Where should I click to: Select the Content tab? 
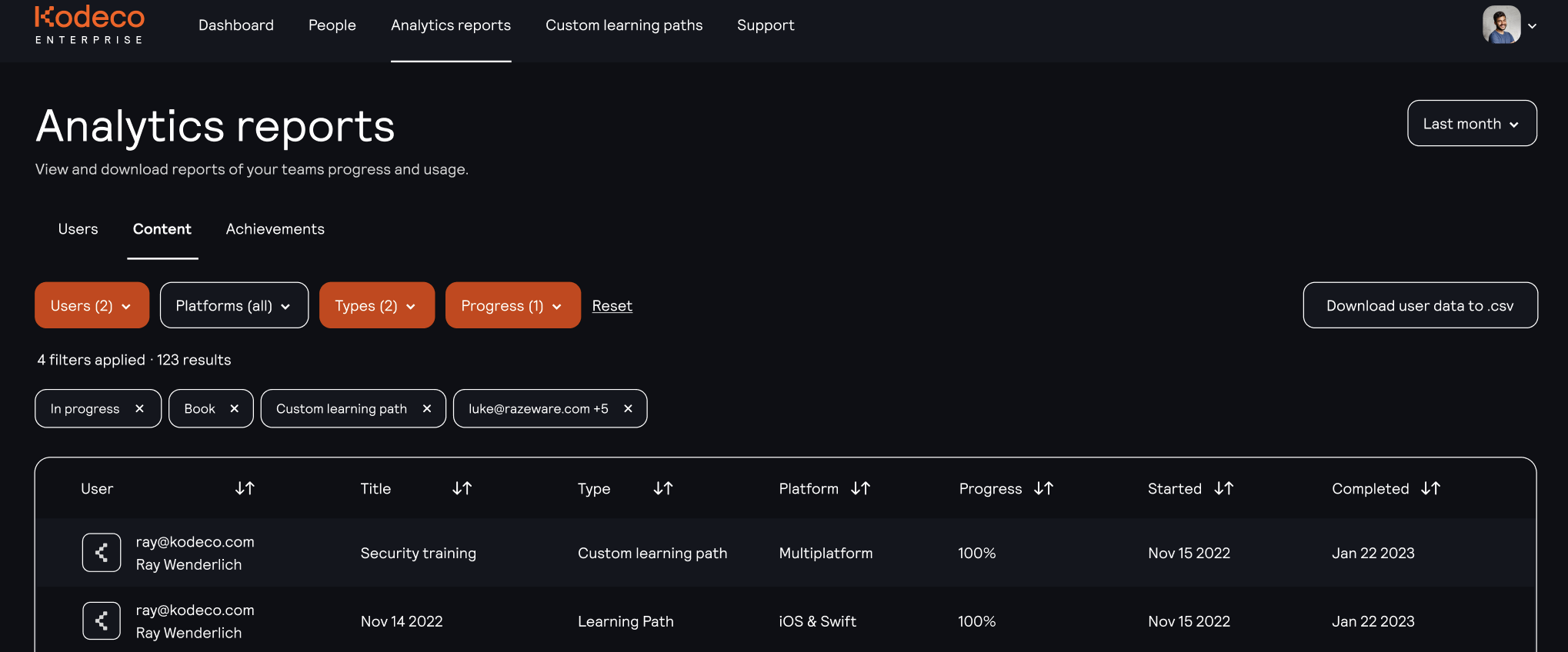162,229
